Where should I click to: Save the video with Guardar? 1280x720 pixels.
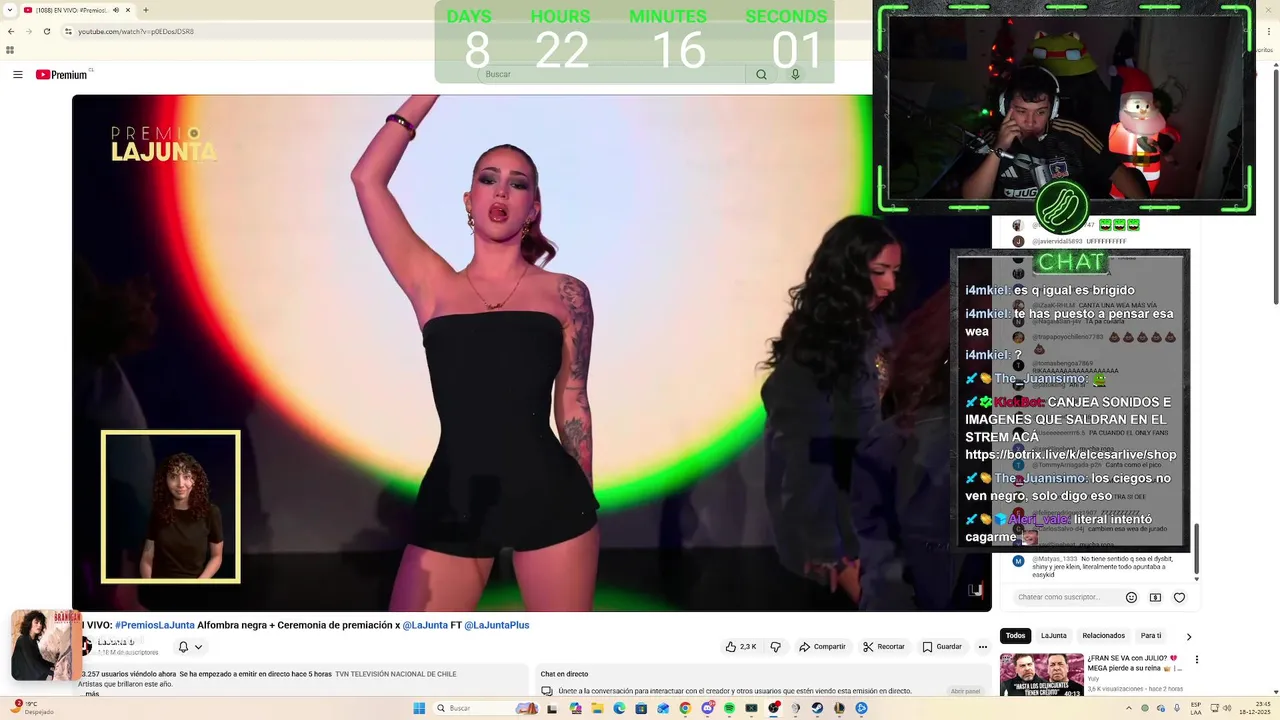(x=942, y=647)
